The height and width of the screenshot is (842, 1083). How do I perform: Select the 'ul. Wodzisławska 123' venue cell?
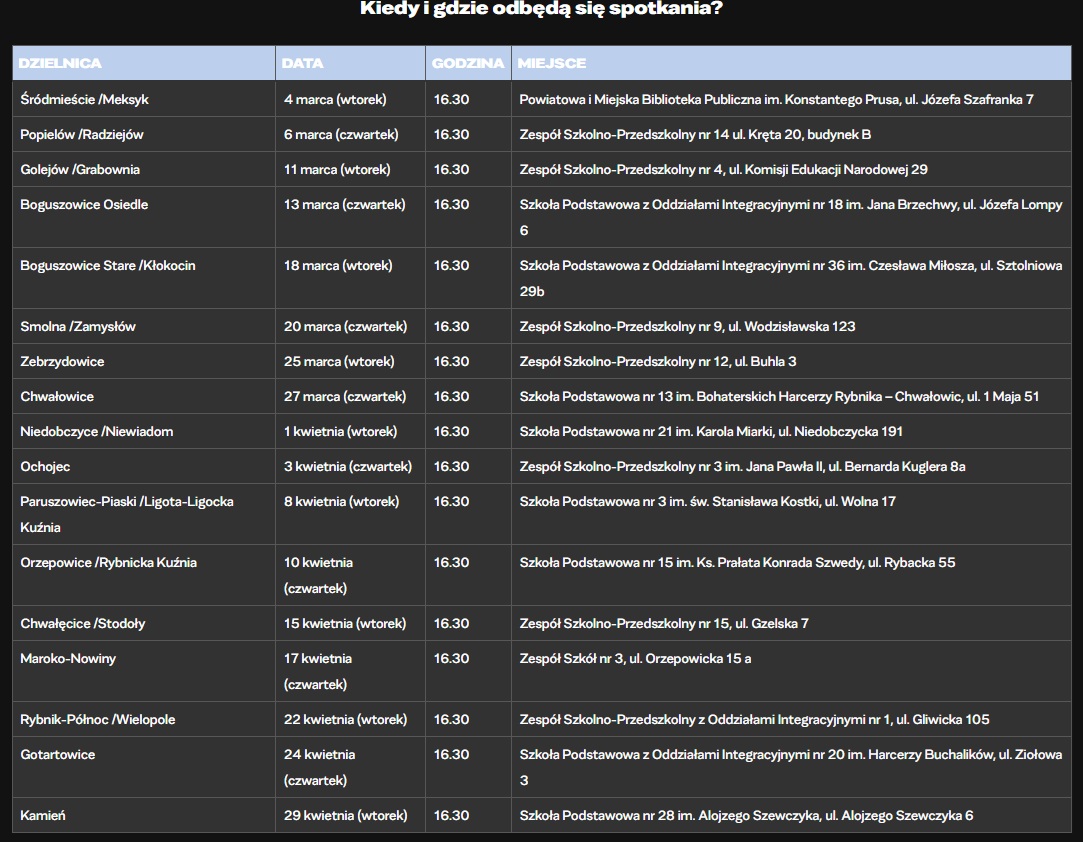pyautogui.click(x=687, y=327)
